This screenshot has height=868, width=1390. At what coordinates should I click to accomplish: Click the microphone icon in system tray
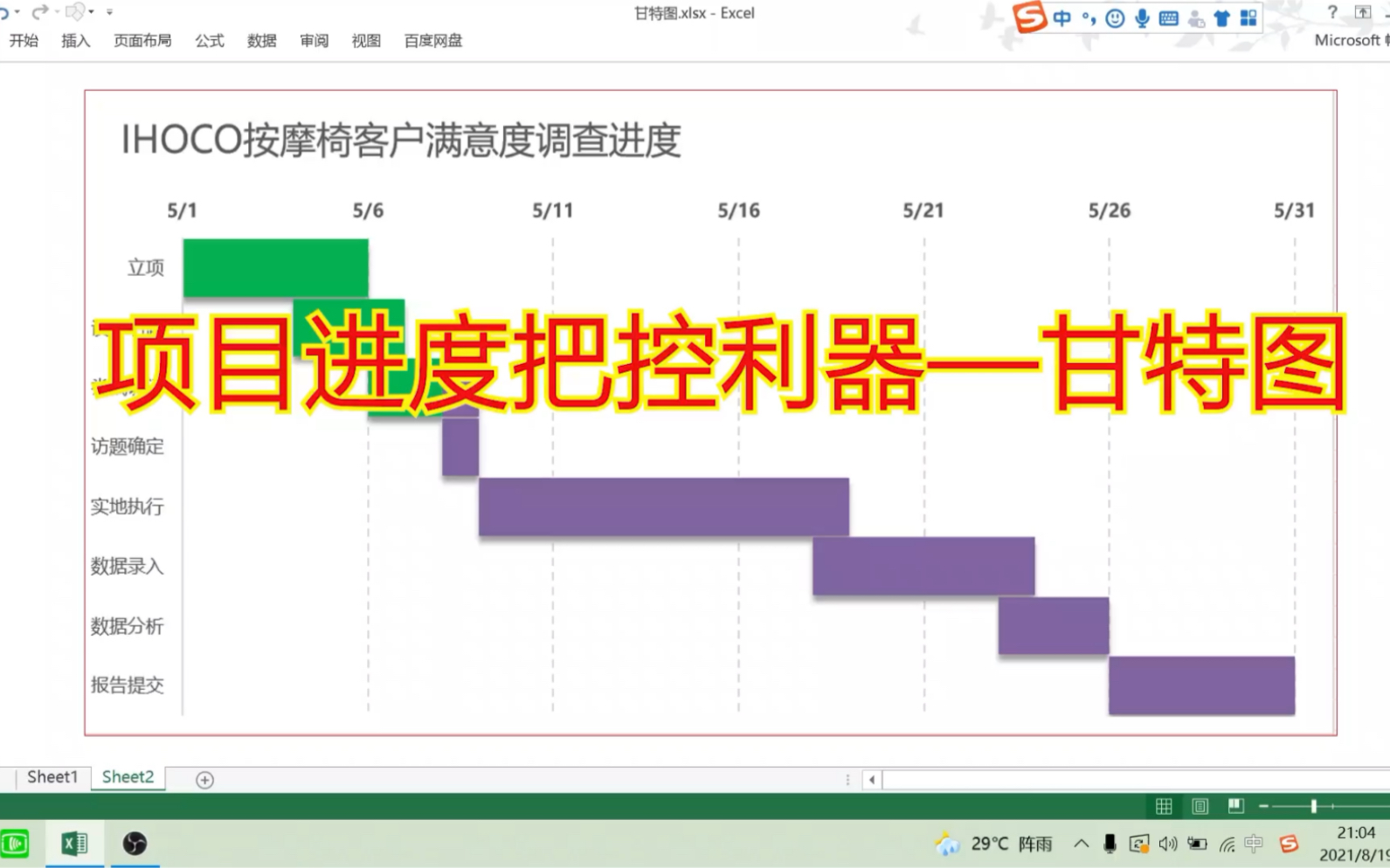click(x=1110, y=844)
